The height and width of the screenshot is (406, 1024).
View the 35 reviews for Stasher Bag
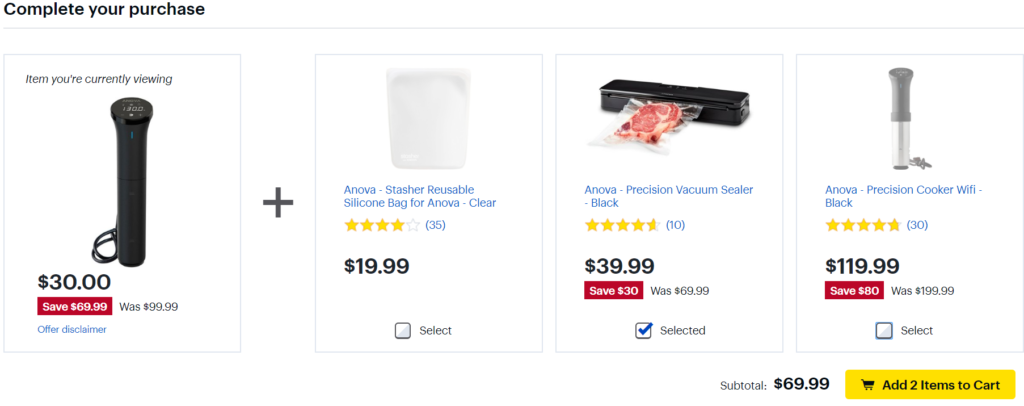[435, 225]
